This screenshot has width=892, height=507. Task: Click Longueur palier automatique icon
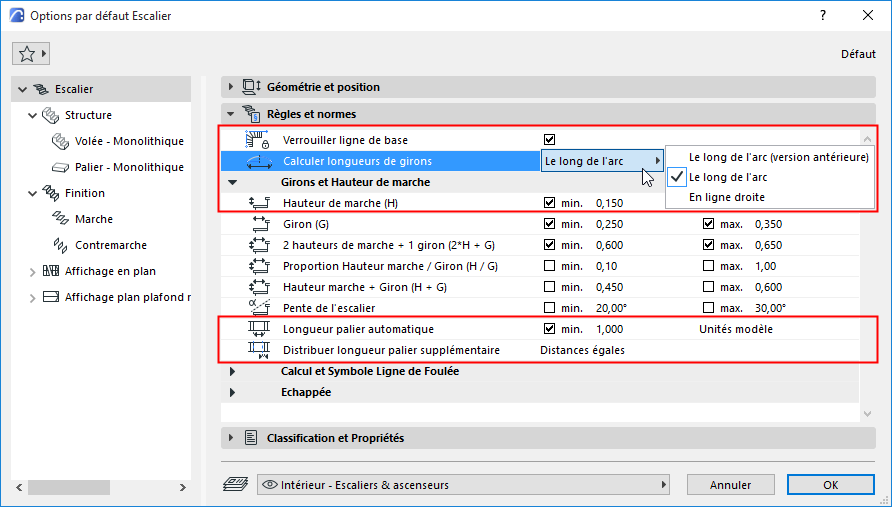[x=259, y=329]
